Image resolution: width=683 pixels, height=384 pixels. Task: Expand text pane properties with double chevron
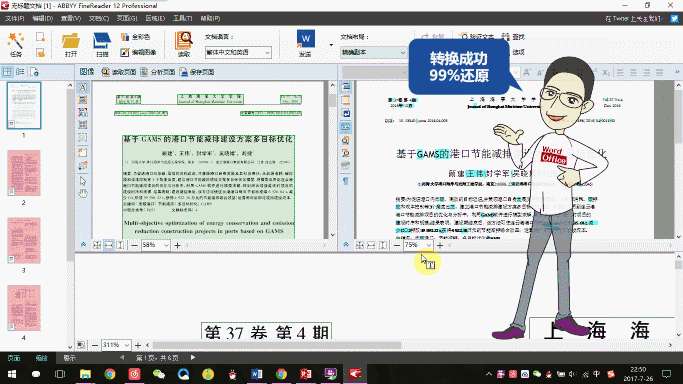click(x=346, y=245)
